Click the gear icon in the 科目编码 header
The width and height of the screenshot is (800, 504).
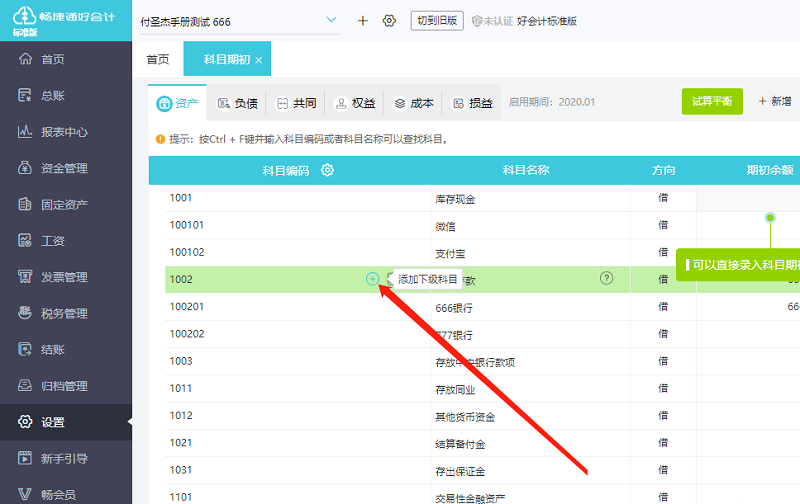coord(328,170)
